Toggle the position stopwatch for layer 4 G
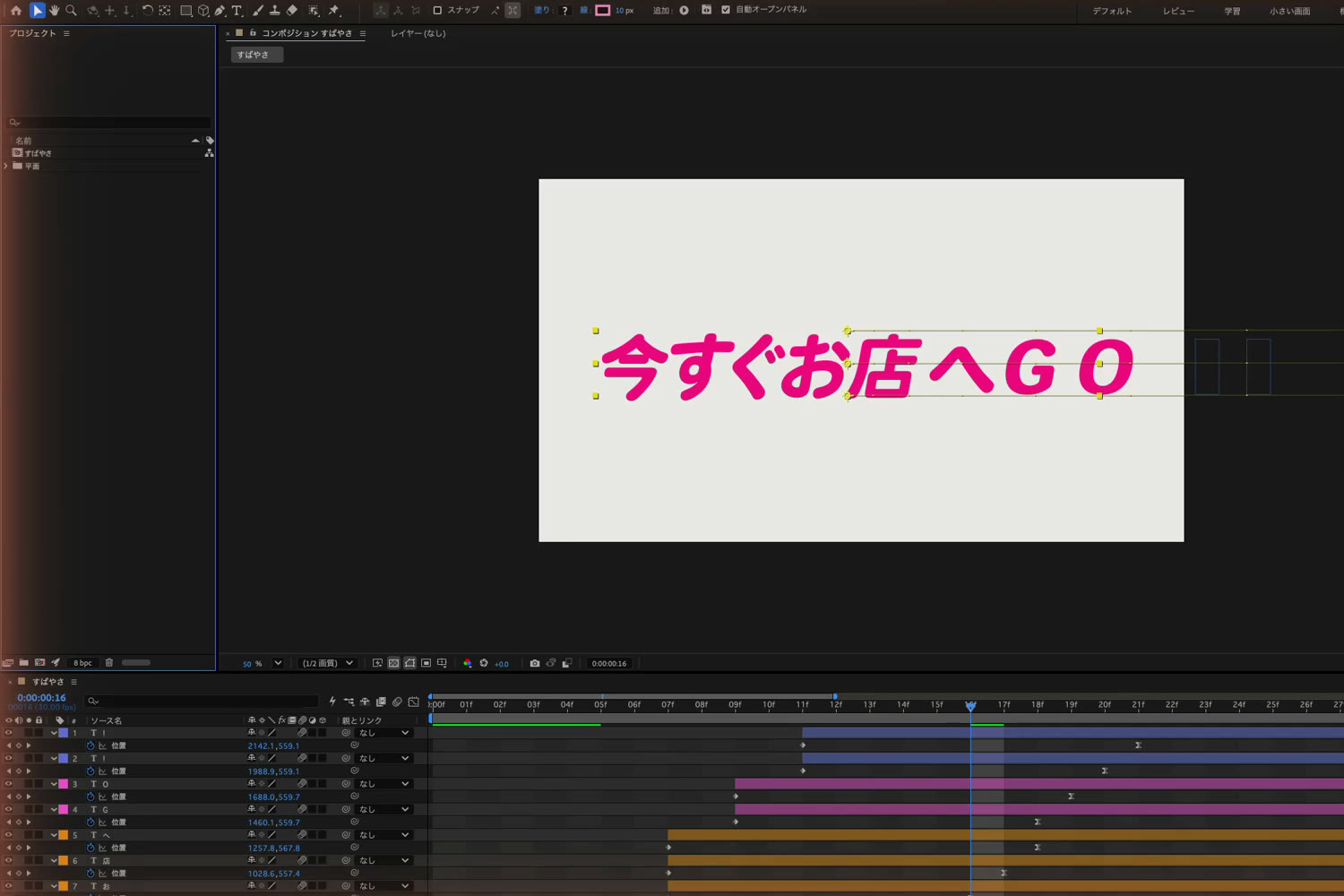 coord(90,823)
